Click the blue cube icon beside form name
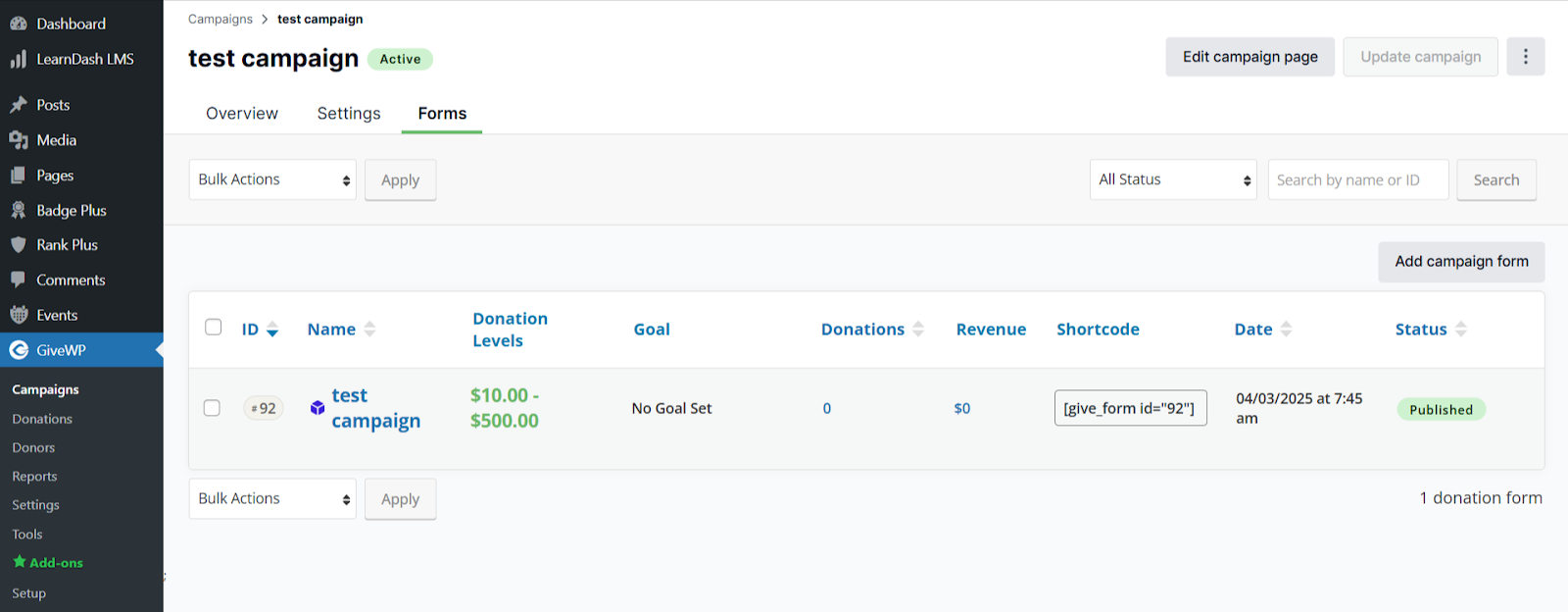Screen dimensions: 1568x612 click(318, 408)
